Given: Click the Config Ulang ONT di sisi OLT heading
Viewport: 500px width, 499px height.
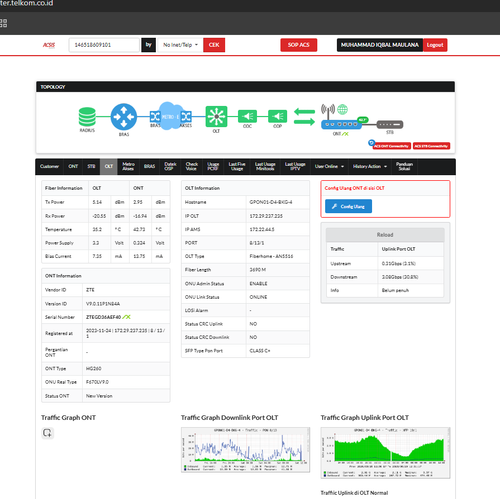Looking at the screenshot, I should pos(355,188).
